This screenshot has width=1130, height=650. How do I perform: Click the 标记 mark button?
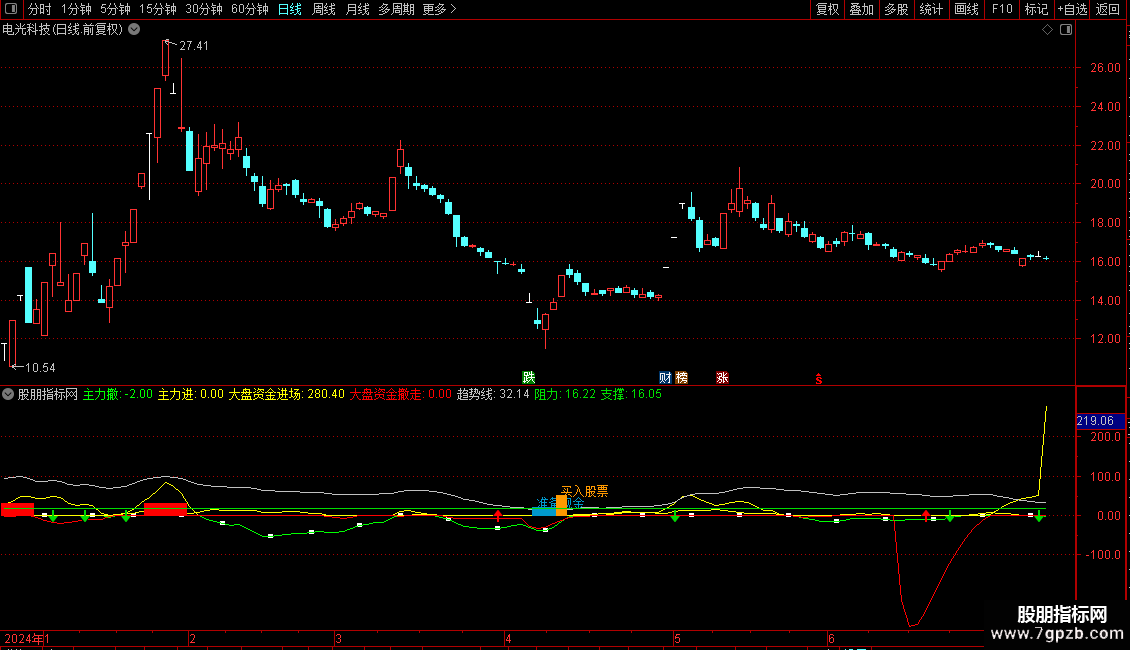click(1036, 9)
